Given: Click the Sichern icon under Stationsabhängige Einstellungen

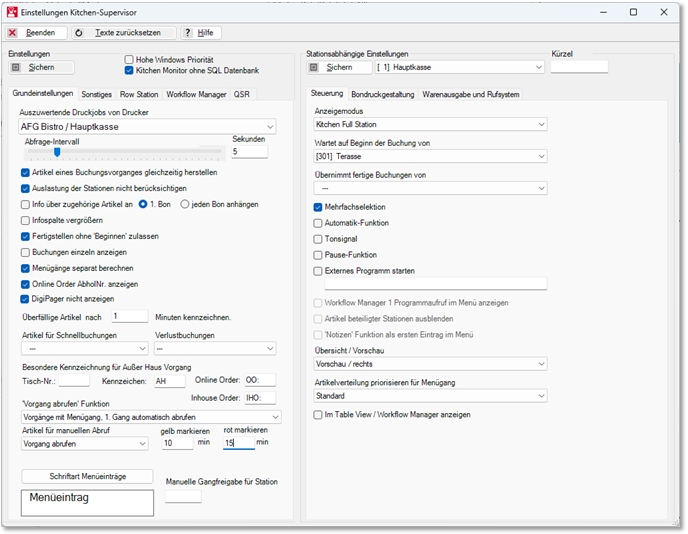Looking at the screenshot, I should tap(314, 67).
